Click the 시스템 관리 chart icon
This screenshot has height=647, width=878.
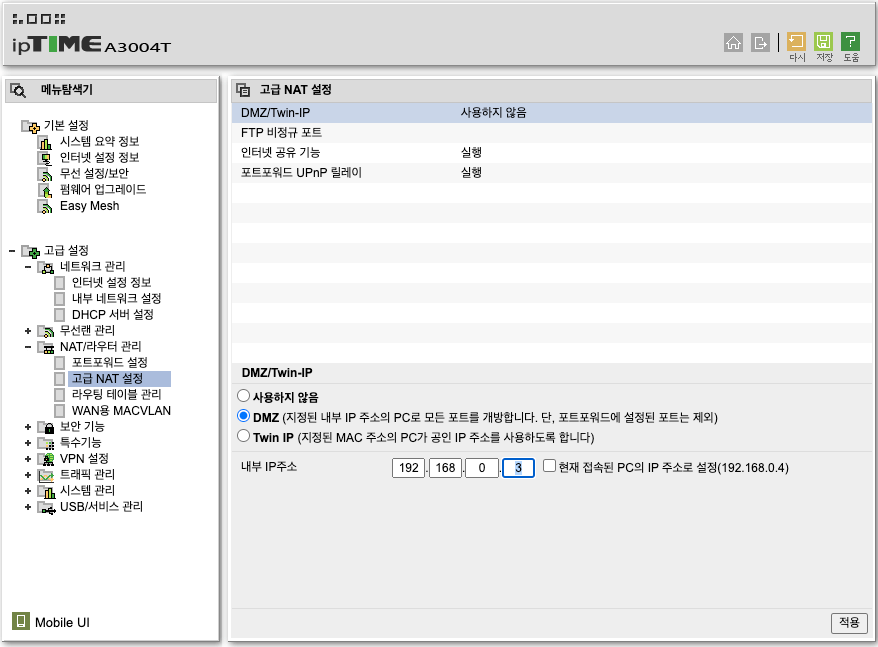[x=45, y=491]
